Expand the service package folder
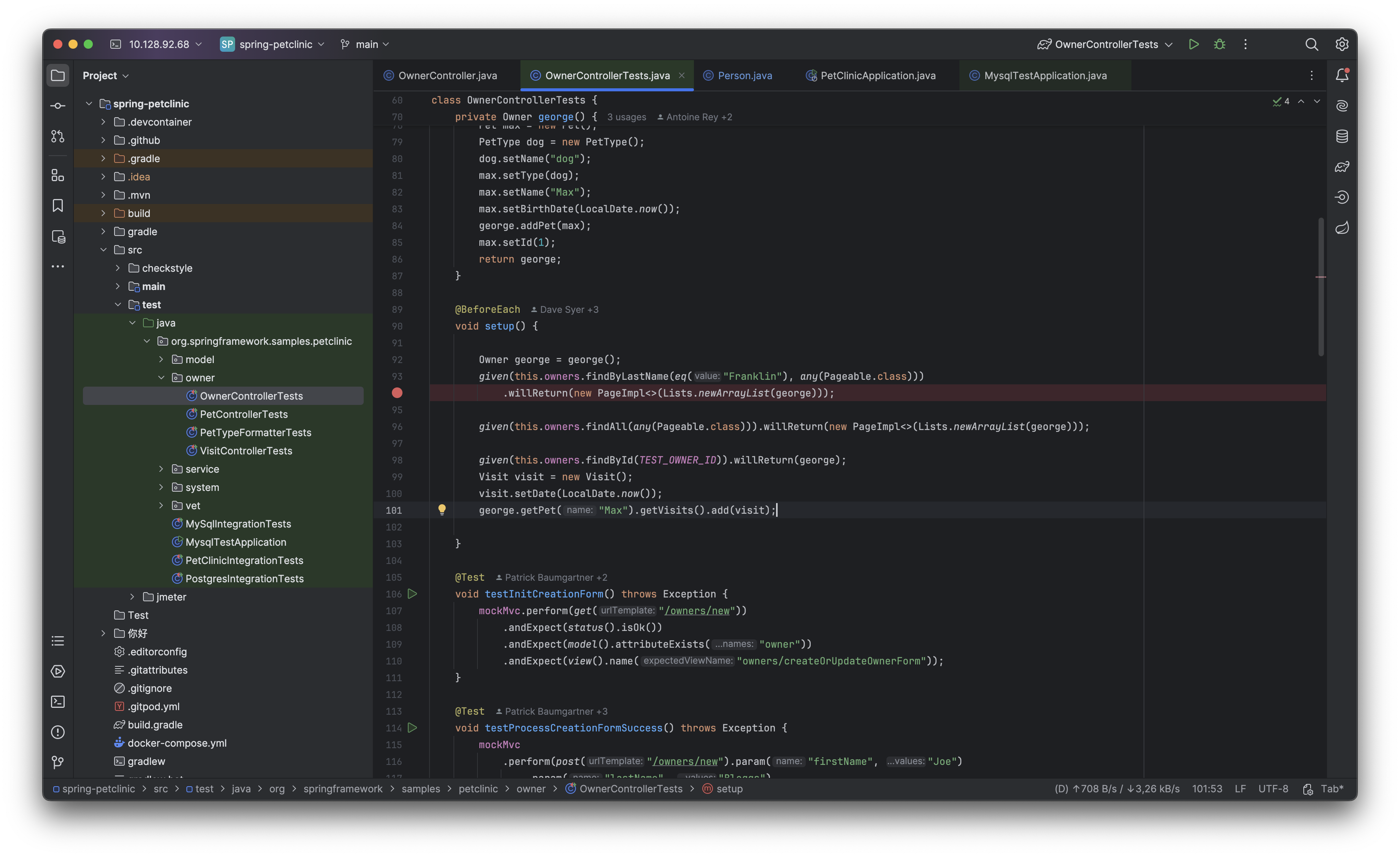The width and height of the screenshot is (1400, 857). coord(162,469)
